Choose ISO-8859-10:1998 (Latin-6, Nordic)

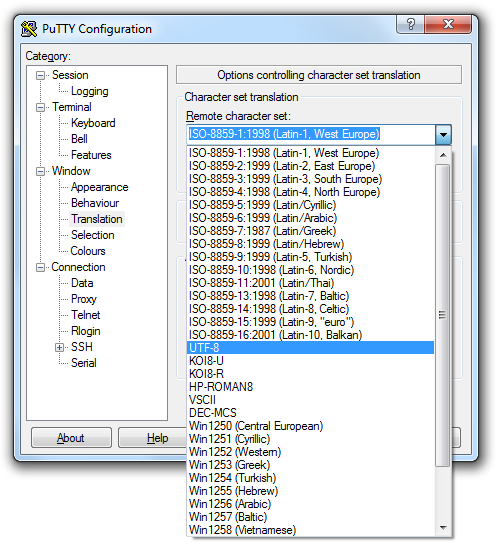tap(310, 270)
